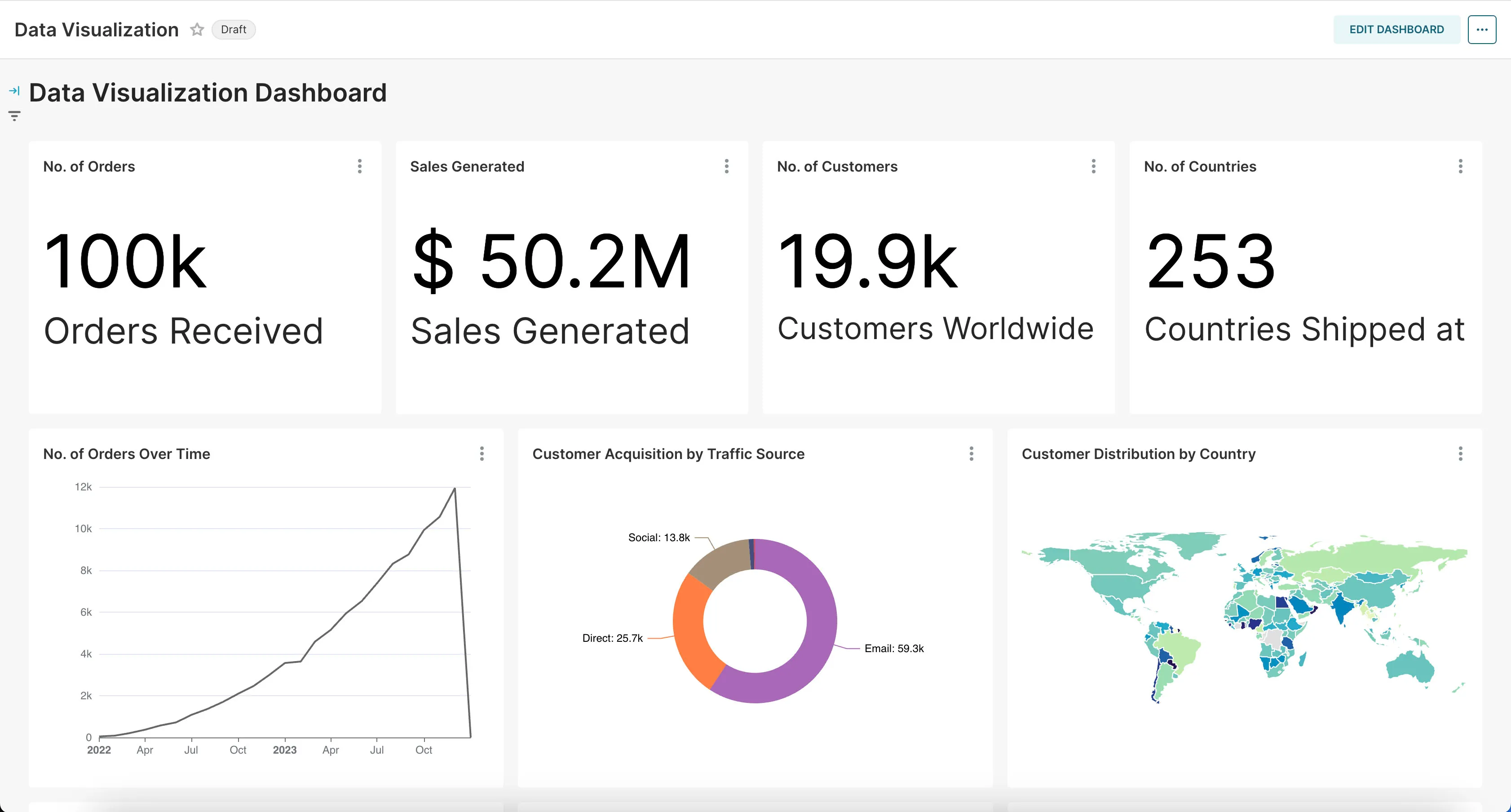Click the 12k y-axis label
This screenshot has width=1511, height=812.
coord(83,487)
